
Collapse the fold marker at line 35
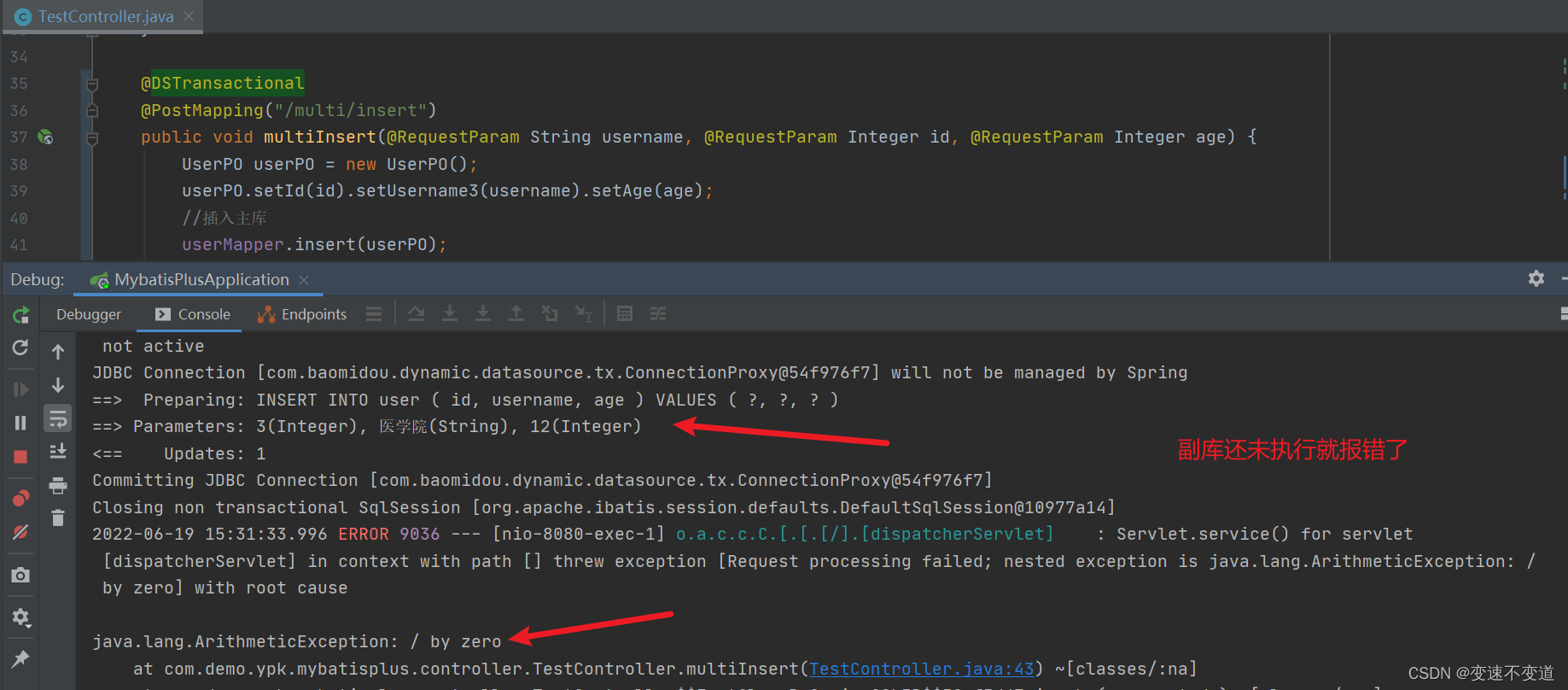pos(92,84)
